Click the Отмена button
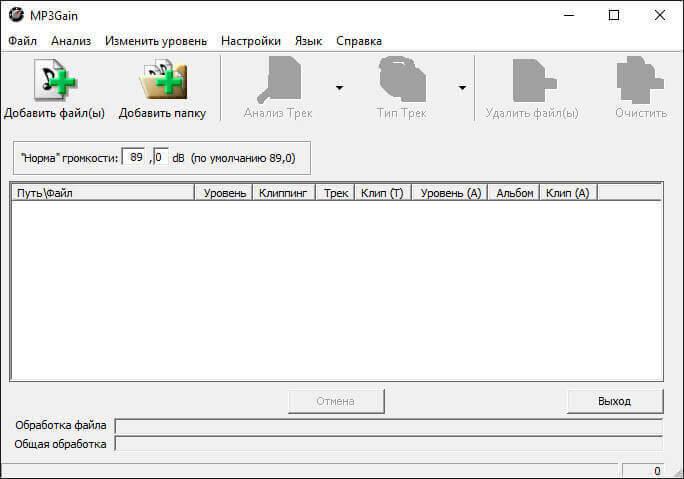Viewport: 684px width, 479px height. [336, 401]
